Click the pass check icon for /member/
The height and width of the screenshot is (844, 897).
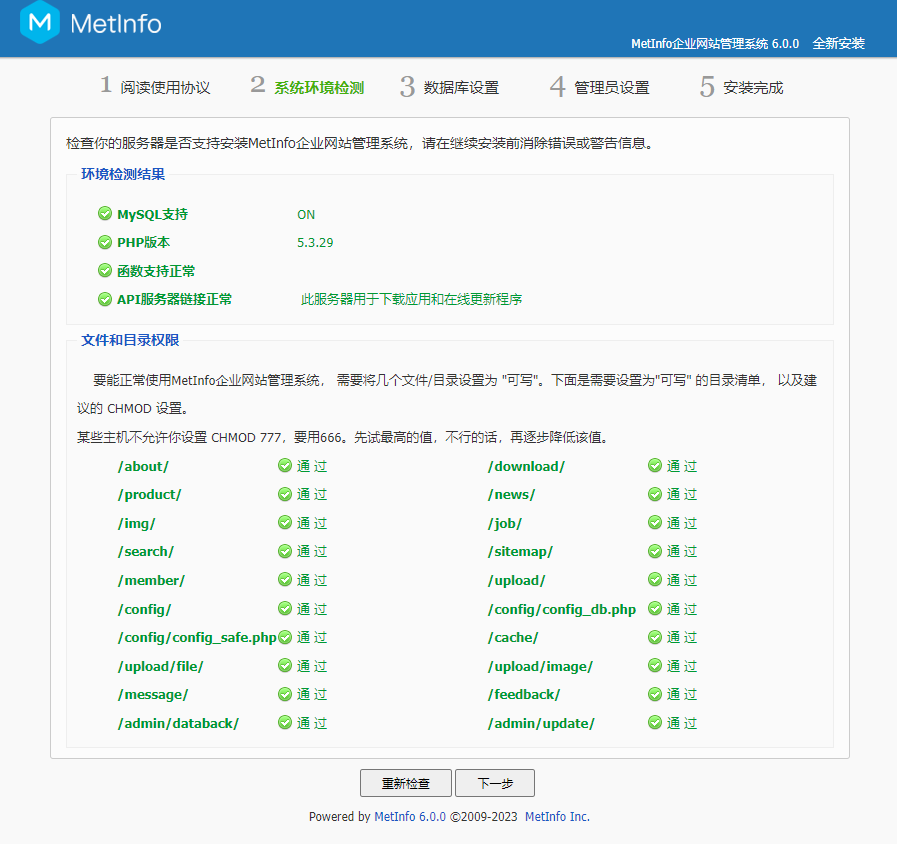(x=285, y=580)
